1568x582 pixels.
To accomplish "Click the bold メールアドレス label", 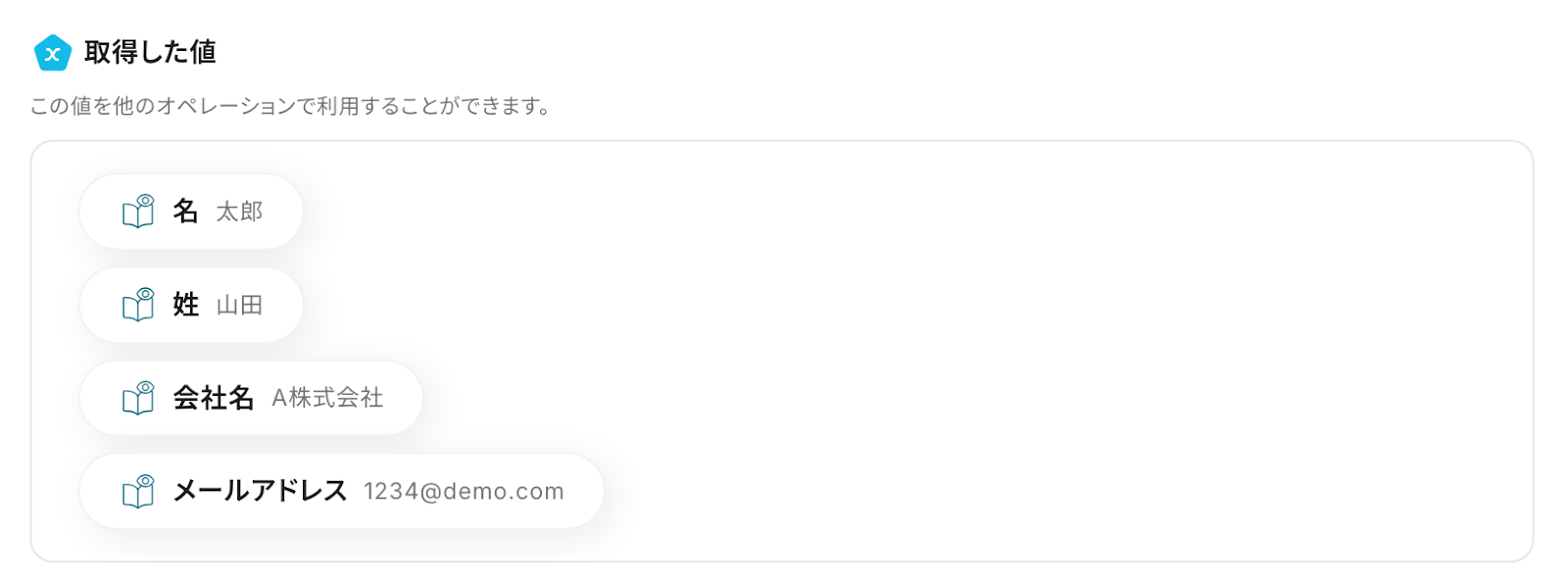I will click(260, 491).
